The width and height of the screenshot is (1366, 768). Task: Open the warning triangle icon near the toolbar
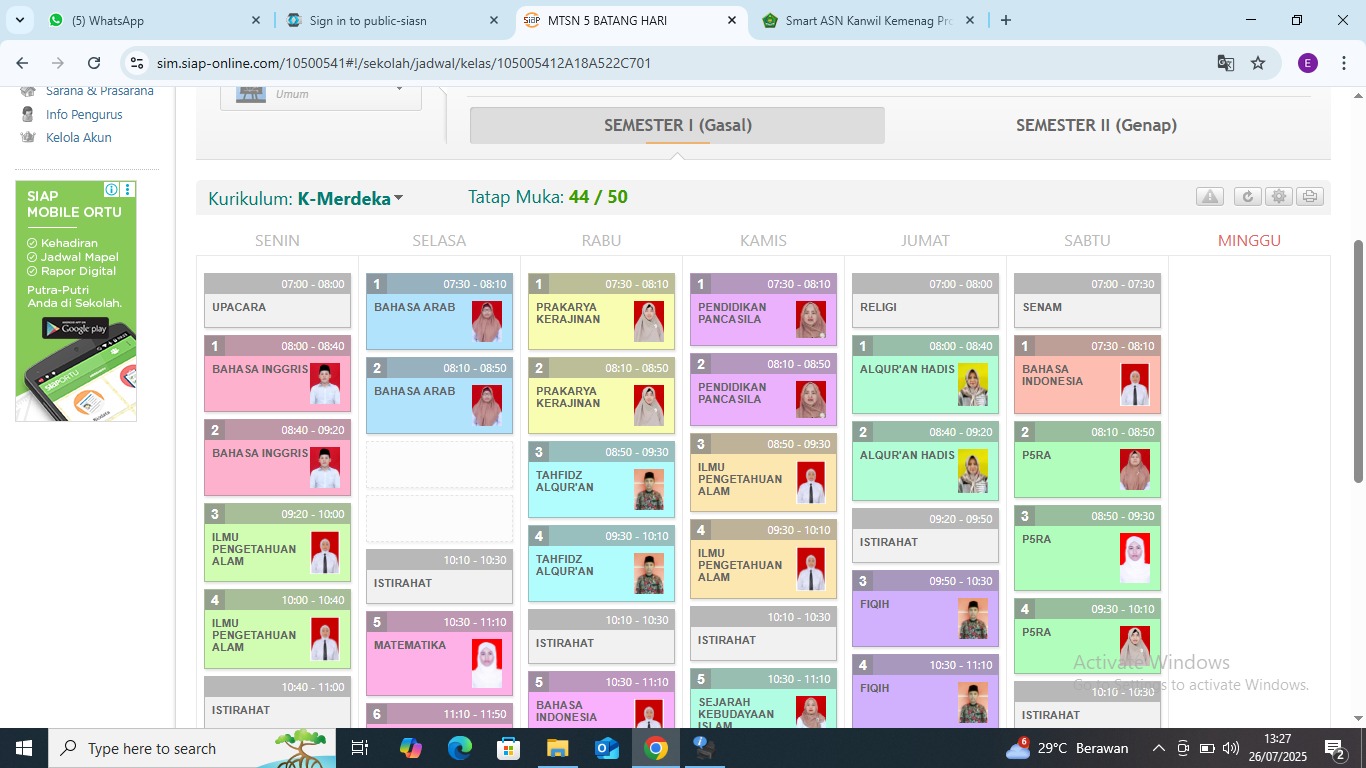tap(1209, 196)
